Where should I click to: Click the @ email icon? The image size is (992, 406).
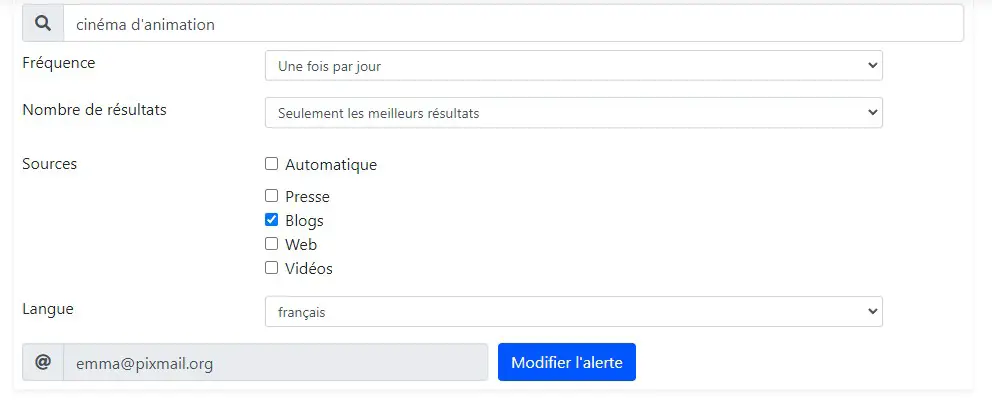43,362
